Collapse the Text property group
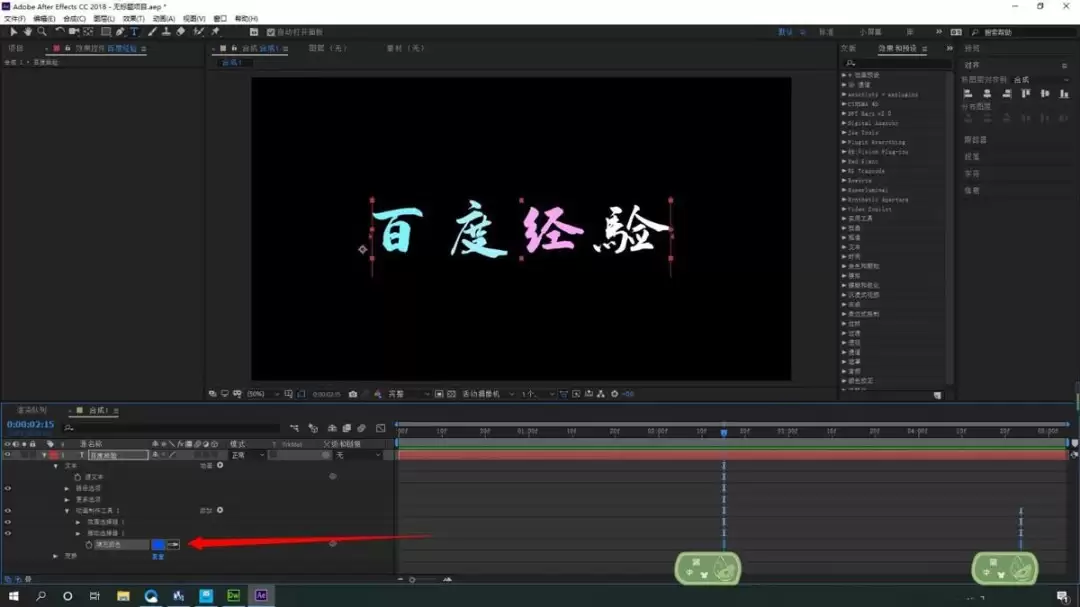 56,466
